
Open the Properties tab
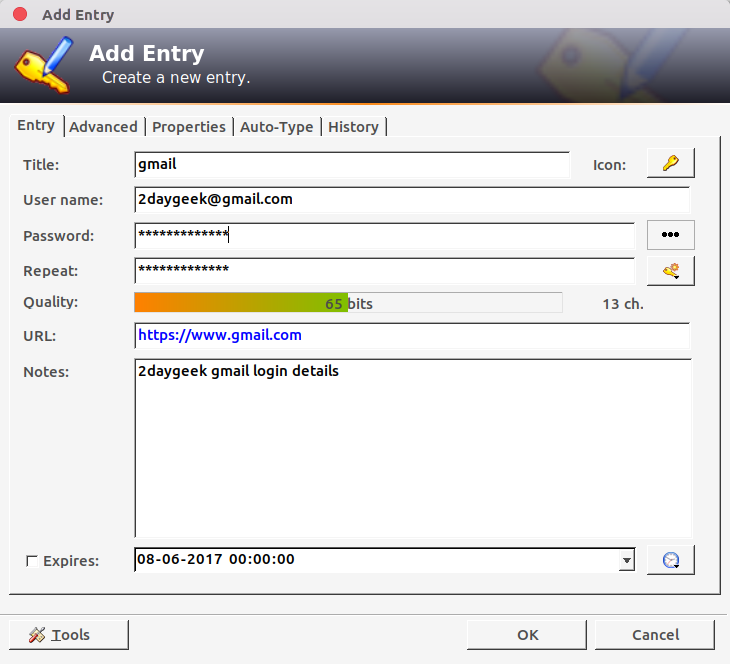189,127
